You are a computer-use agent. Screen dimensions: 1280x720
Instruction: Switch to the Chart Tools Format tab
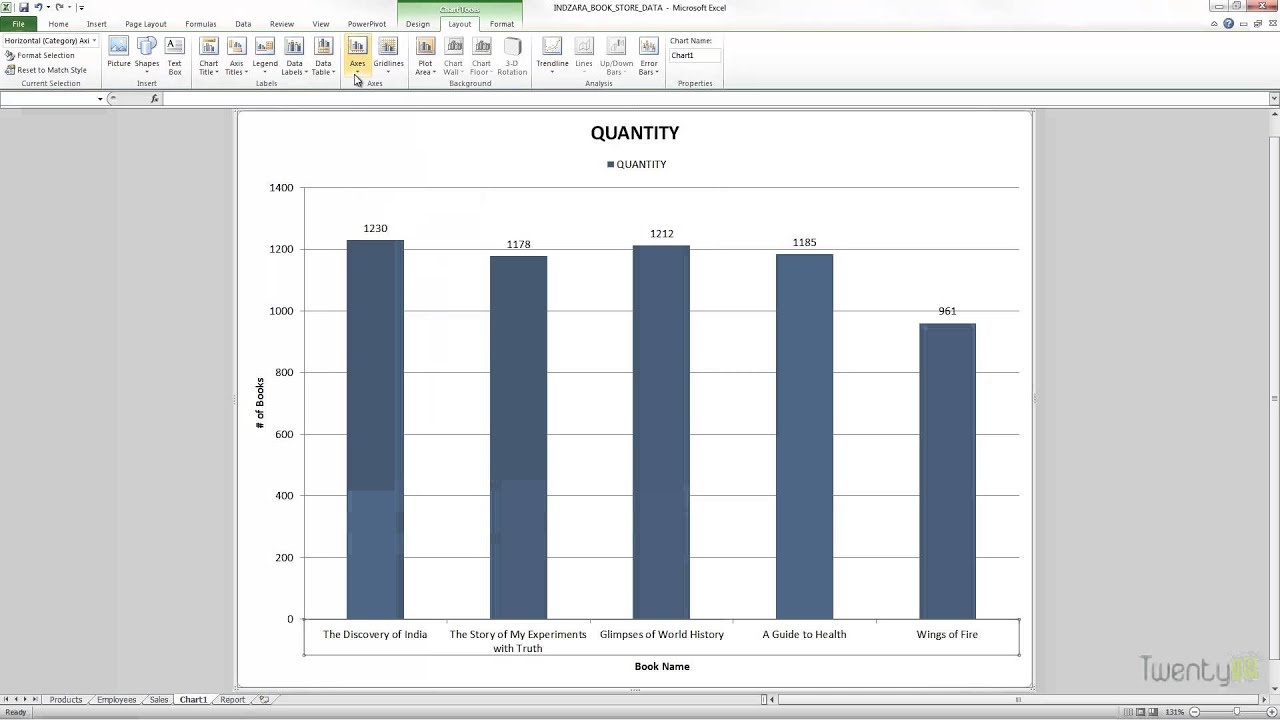click(x=502, y=24)
